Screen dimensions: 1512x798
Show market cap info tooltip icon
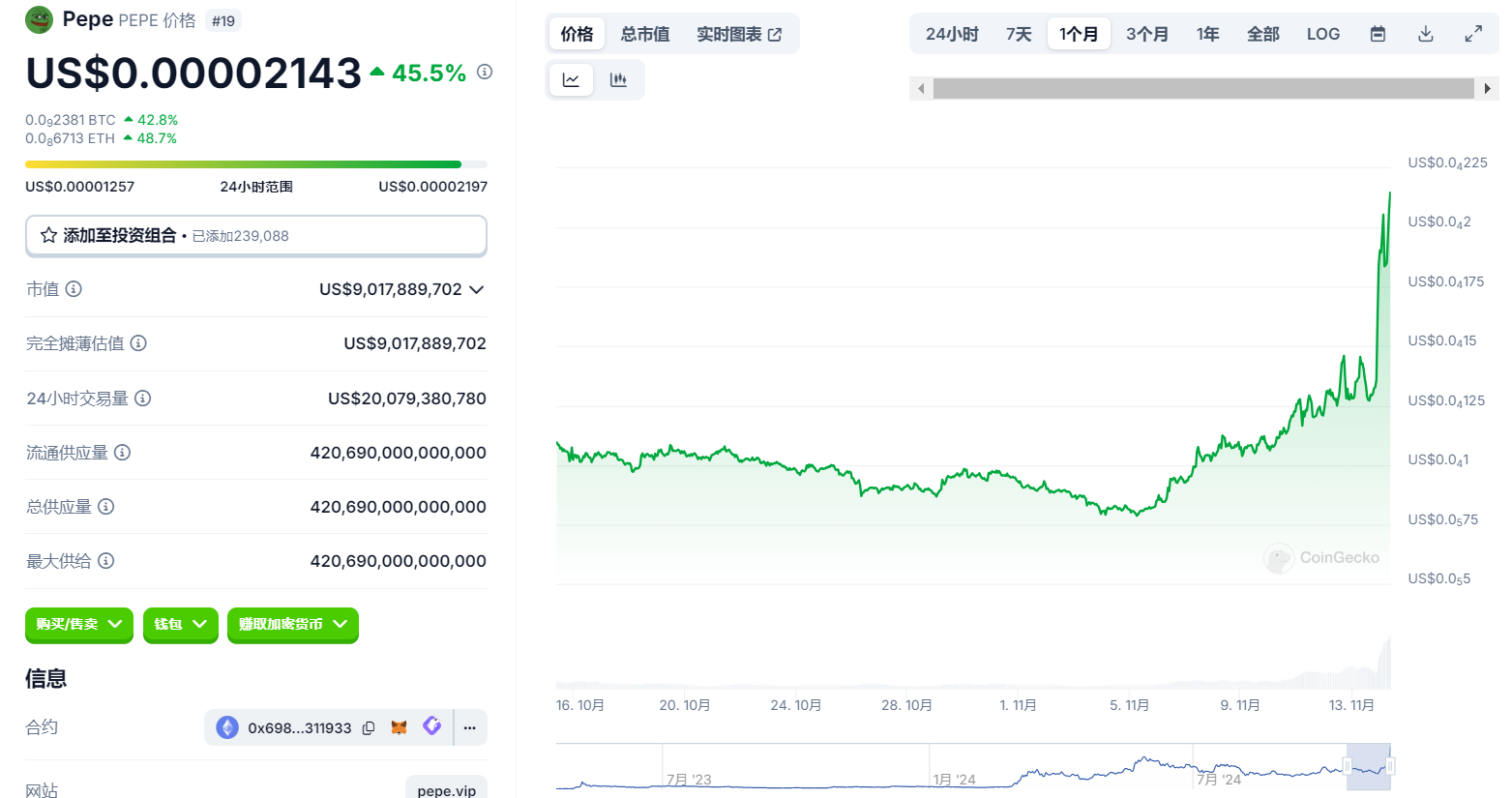[74, 289]
